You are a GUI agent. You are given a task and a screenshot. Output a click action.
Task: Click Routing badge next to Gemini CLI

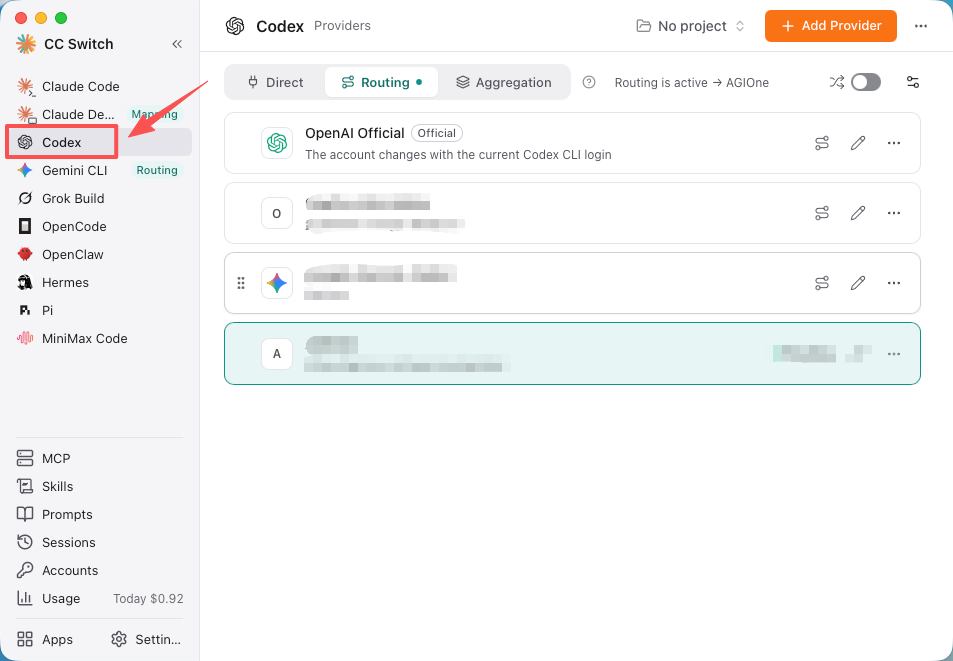pyautogui.click(x=157, y=170)
